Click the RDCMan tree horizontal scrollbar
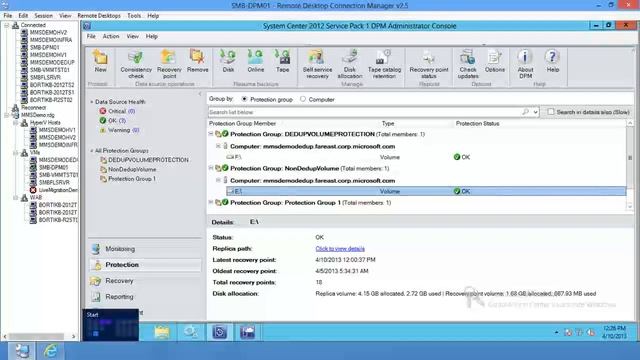 [39, 336]
